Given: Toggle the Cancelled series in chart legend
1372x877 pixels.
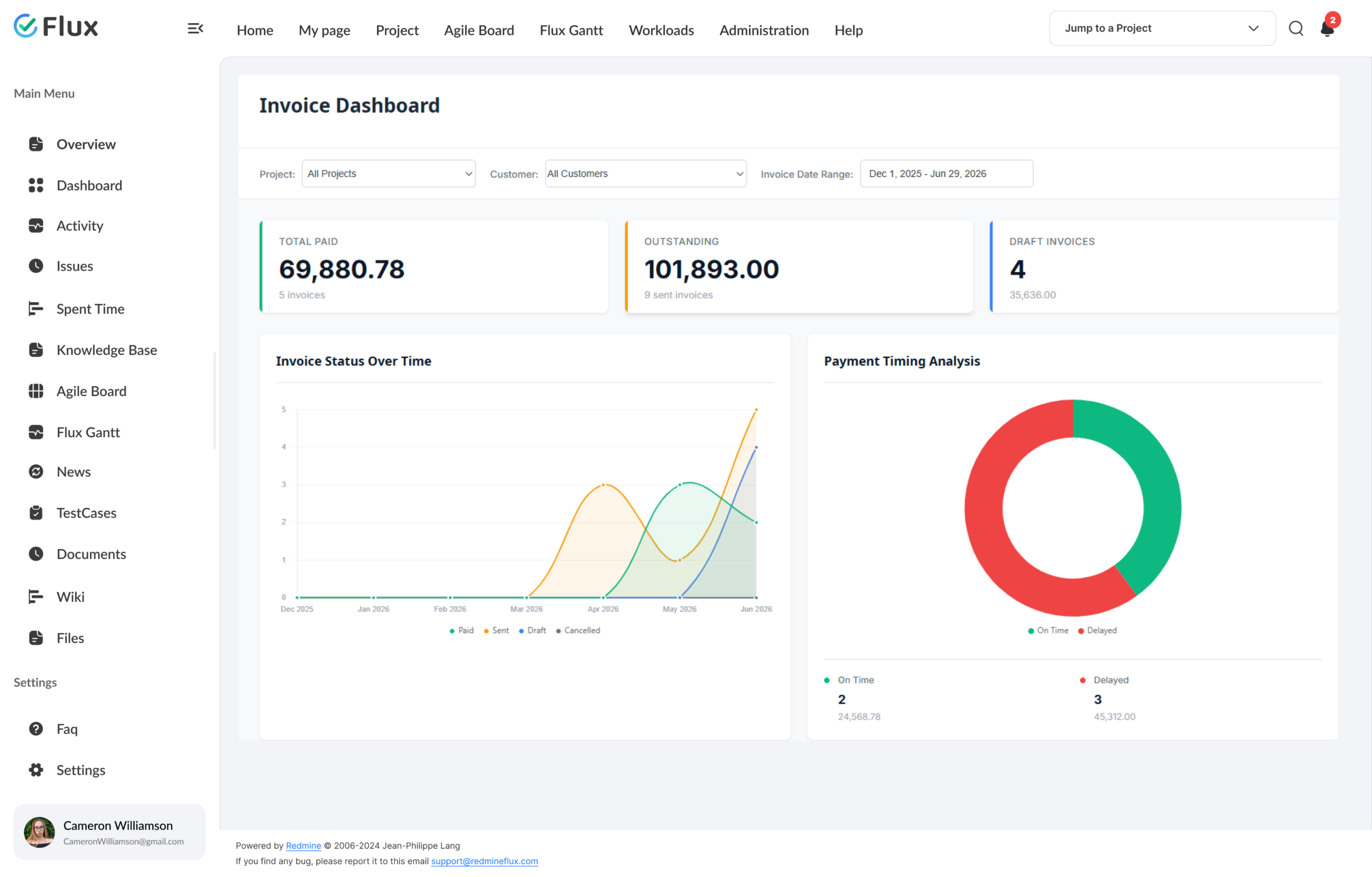Looking at the screenshot, I should (x=578, y=631).
